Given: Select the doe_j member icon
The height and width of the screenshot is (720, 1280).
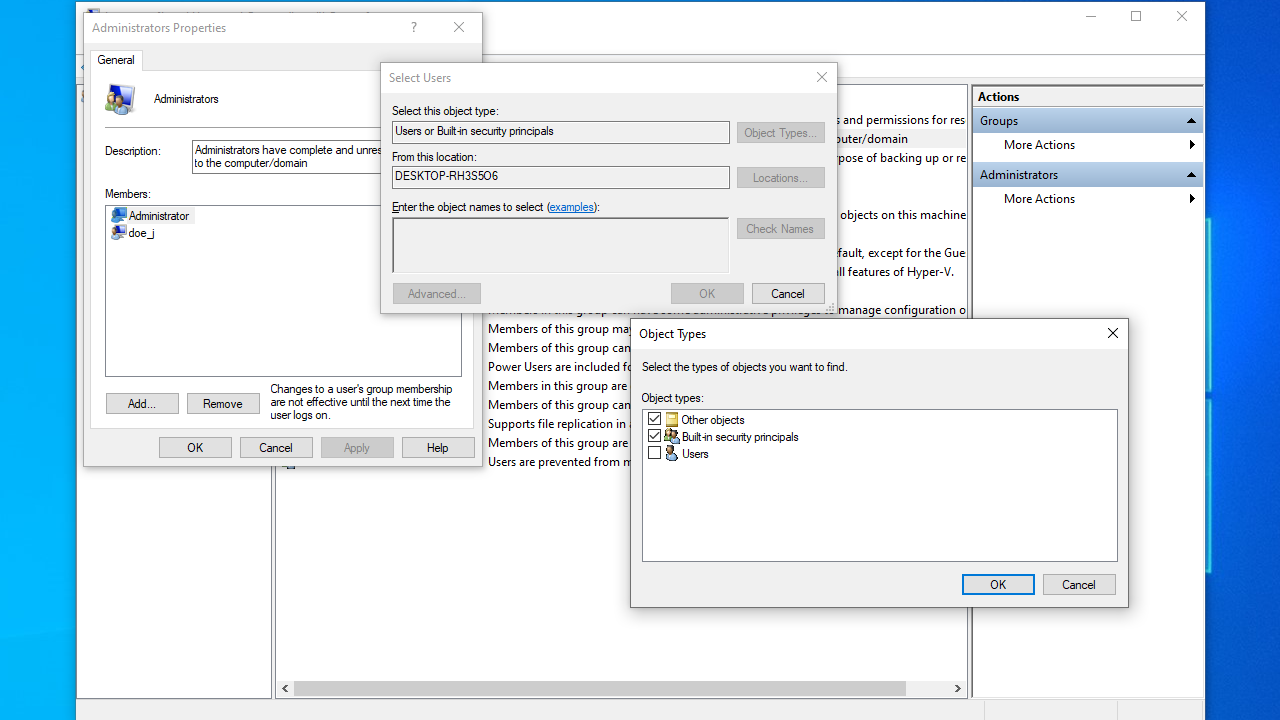Looking at the screenshot, I should pos(119,233).
